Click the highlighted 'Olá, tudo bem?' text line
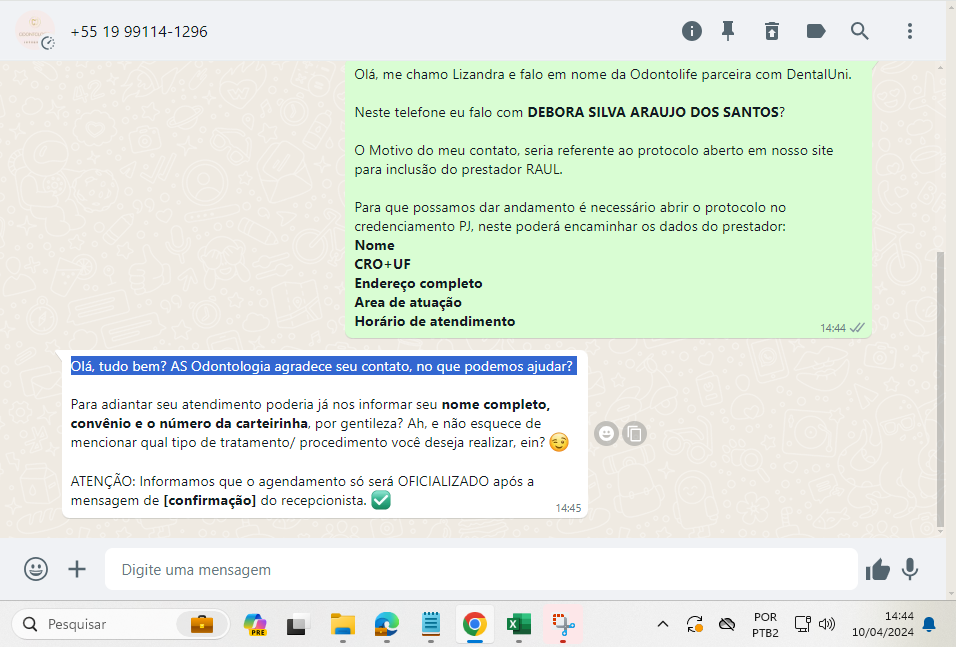This screenshot has height=647, width=956. pos(323,366)
